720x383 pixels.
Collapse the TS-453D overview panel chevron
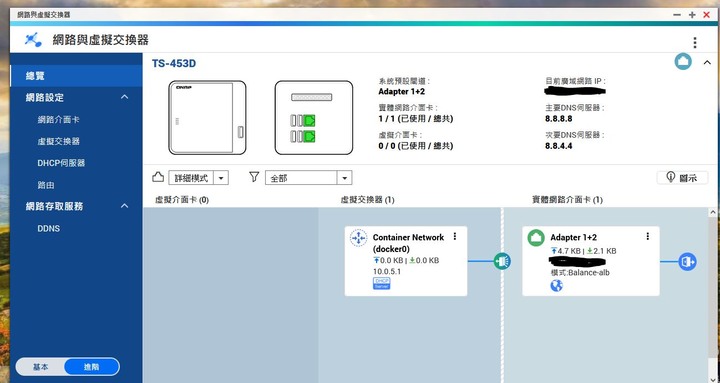coord(707,62)
